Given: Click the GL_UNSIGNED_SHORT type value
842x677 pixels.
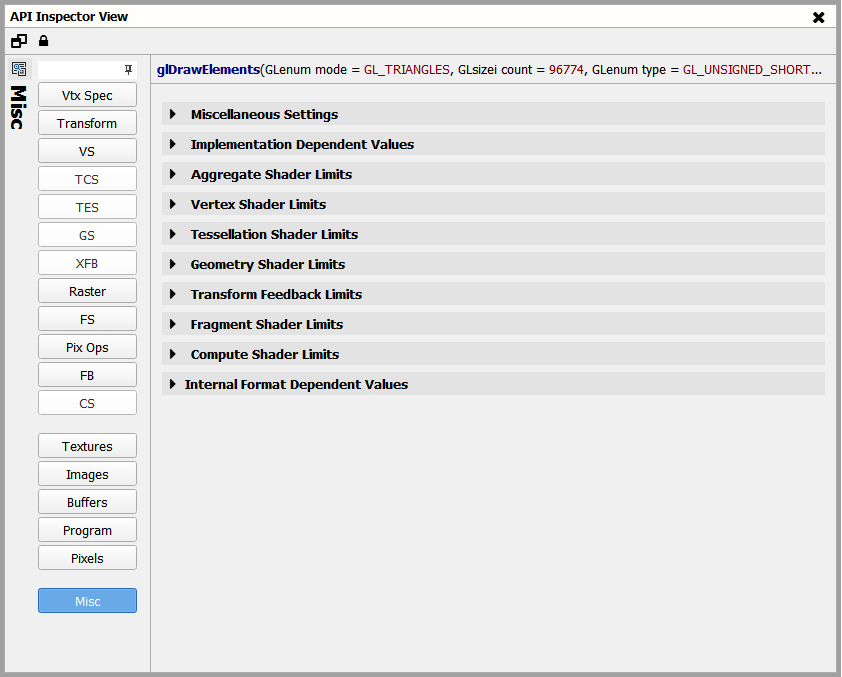Looking at the screenshot, I should pyautogui.click(x=752, y=70).
